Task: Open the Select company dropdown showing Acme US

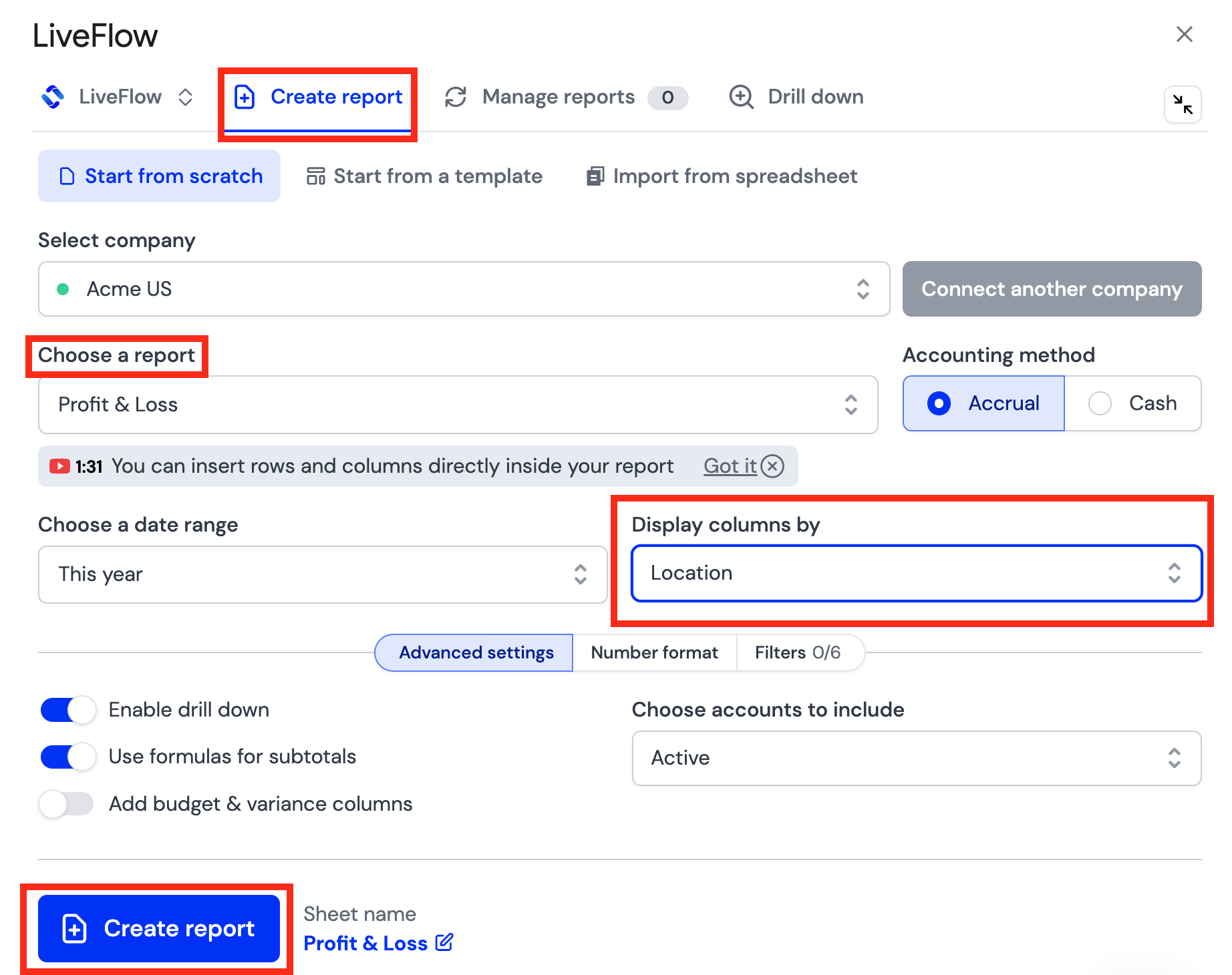Action: (x=464, y=288)
